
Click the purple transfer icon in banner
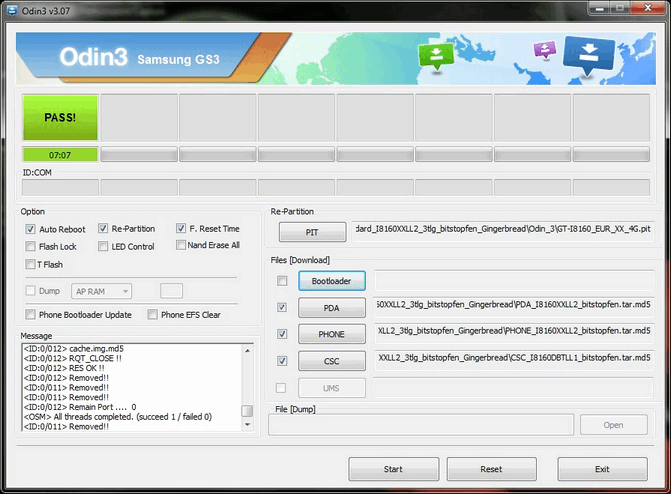(544, 49)
